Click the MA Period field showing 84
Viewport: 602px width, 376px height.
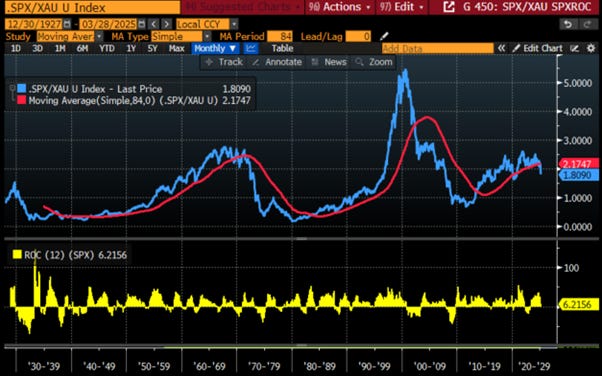[x=280, y=36]
